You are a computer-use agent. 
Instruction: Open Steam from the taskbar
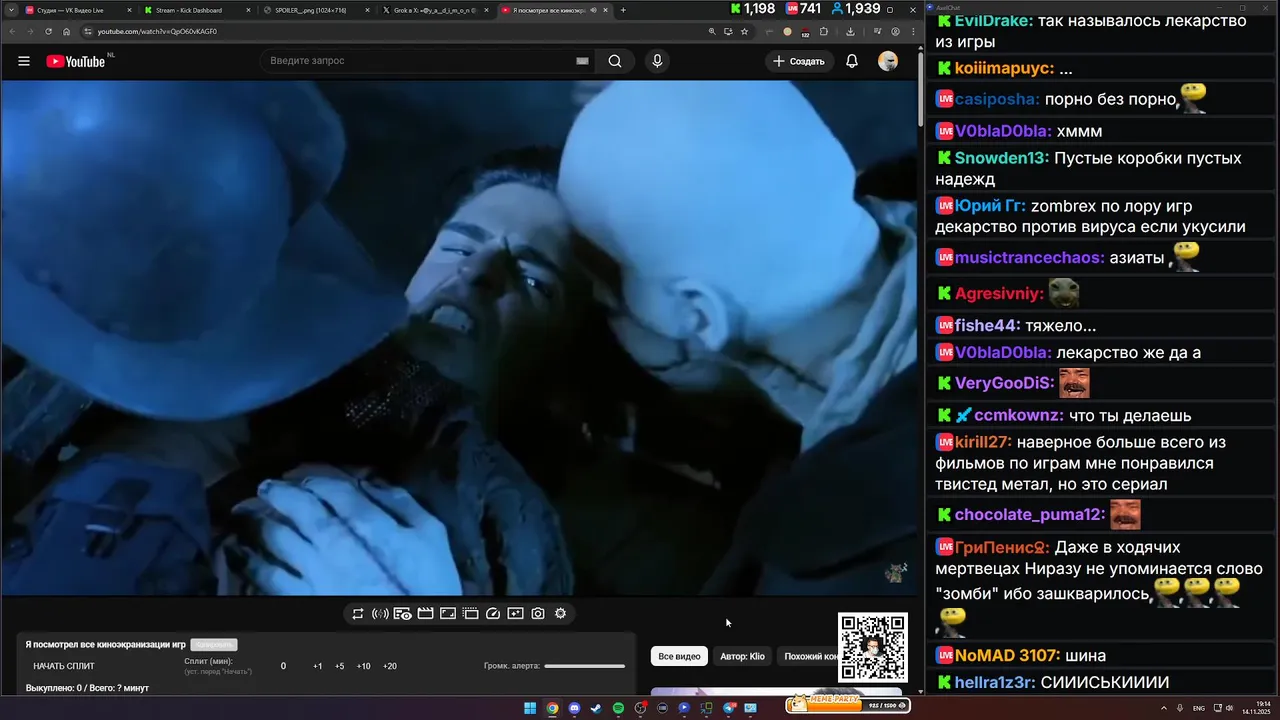click(x=596, y=708)
